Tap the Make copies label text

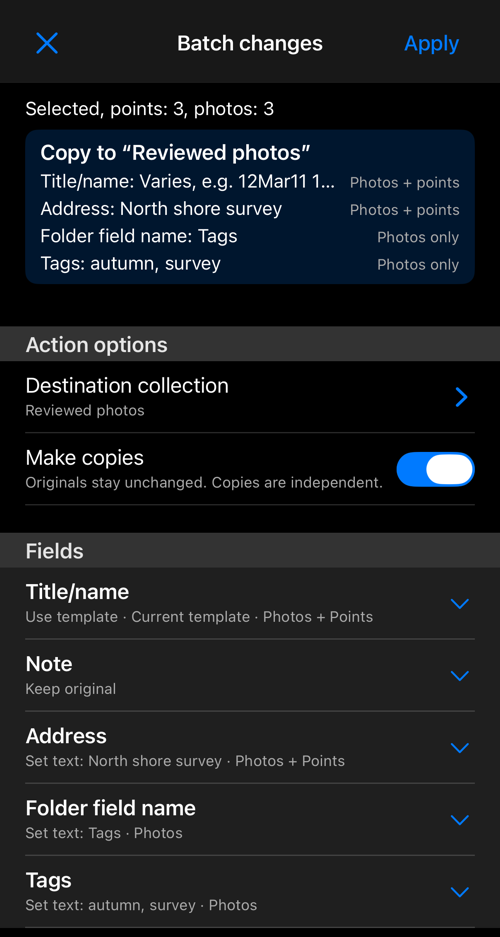click(85, 458)
